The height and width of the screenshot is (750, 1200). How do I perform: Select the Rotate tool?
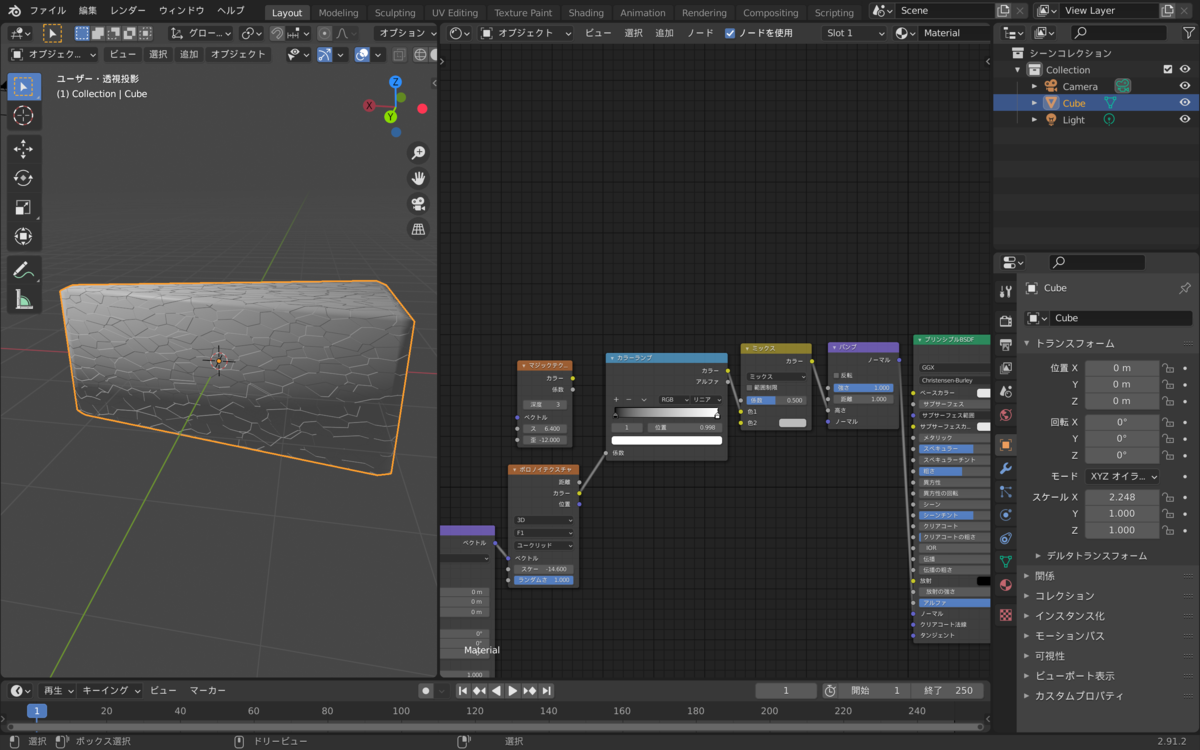click(x=23, y=178)
